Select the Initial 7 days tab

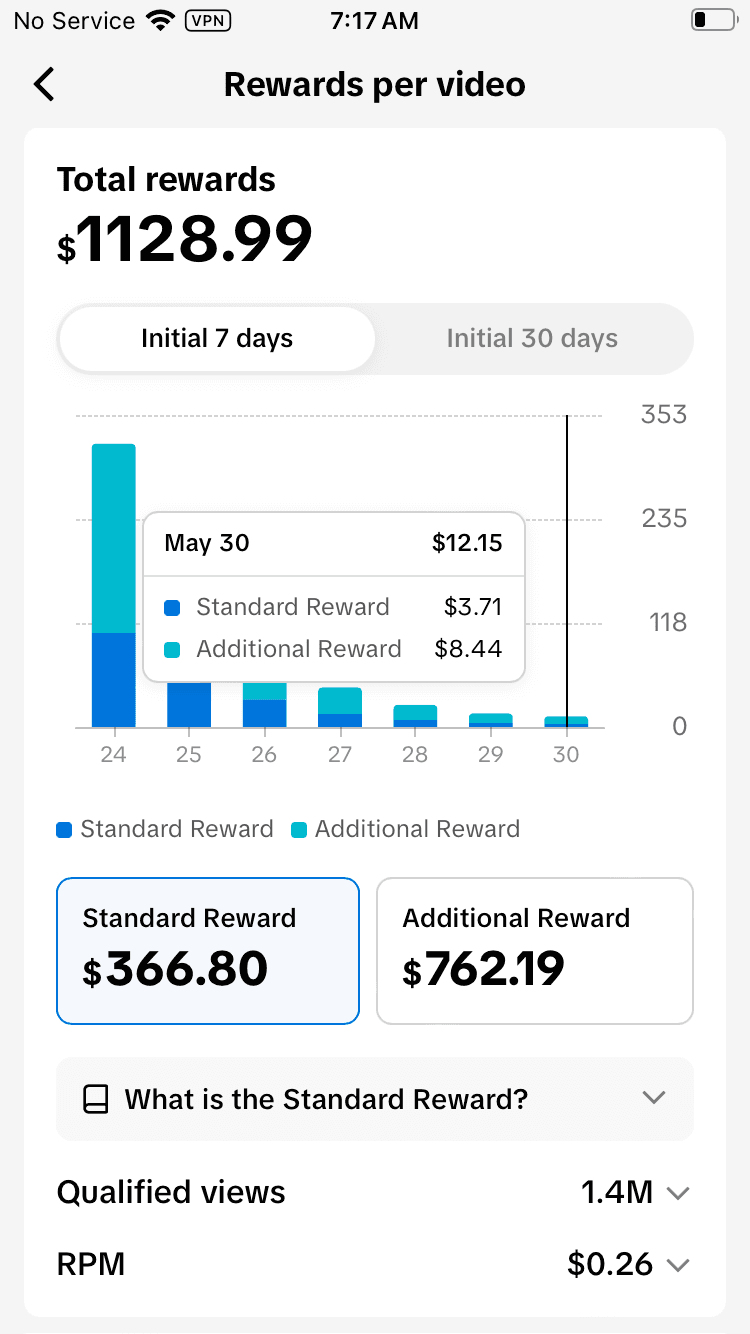217,339
